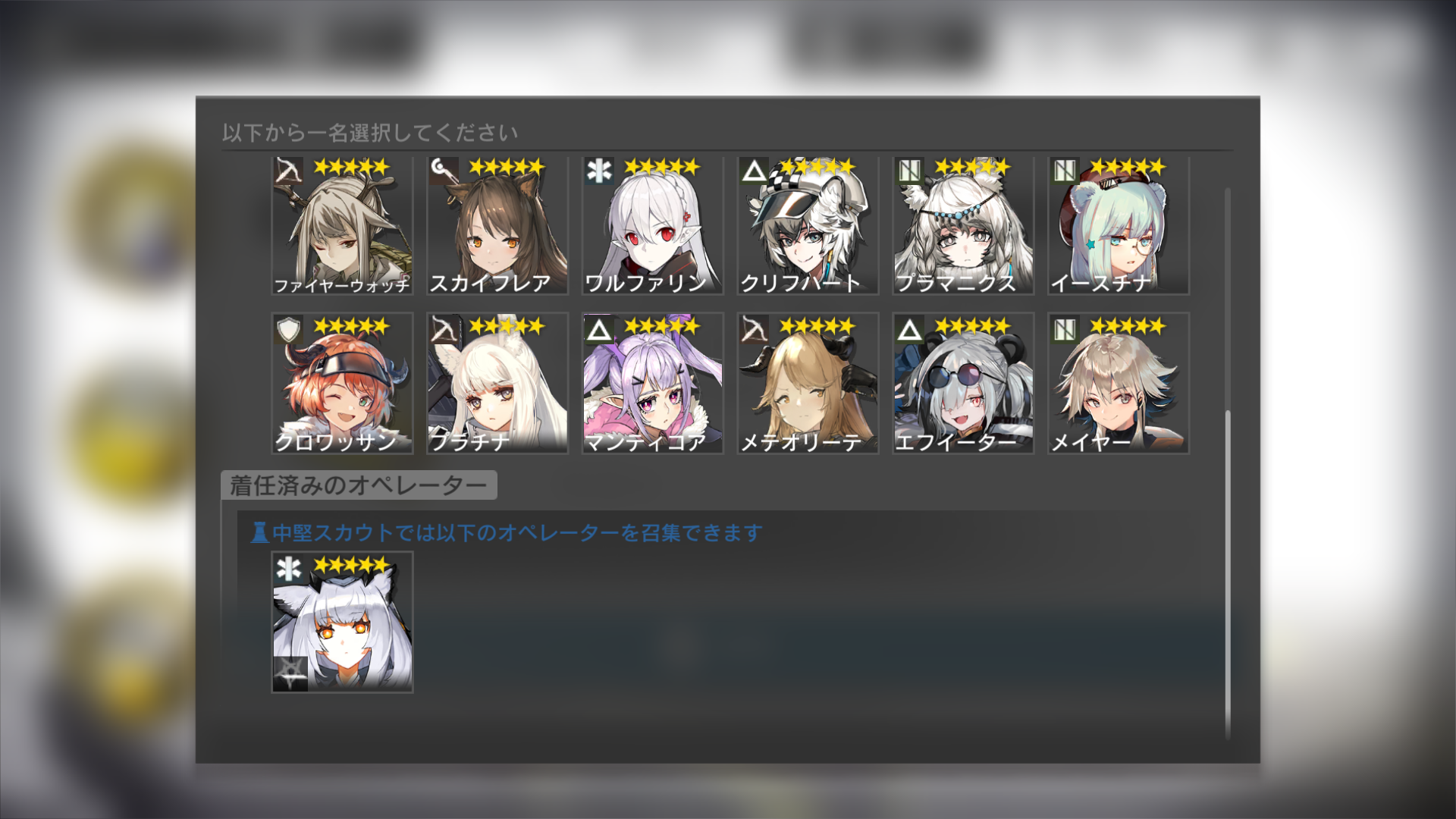The image size is (1456, 819).
Task: Open 着任済みのオペレーター tab
Action: 359,485
